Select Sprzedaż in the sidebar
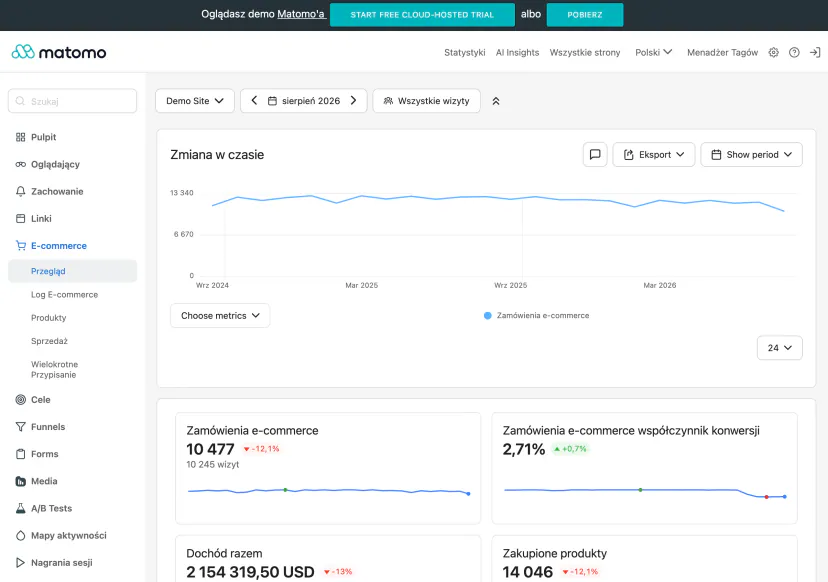Viewport: 828px width, 582px height. (50, 341)
